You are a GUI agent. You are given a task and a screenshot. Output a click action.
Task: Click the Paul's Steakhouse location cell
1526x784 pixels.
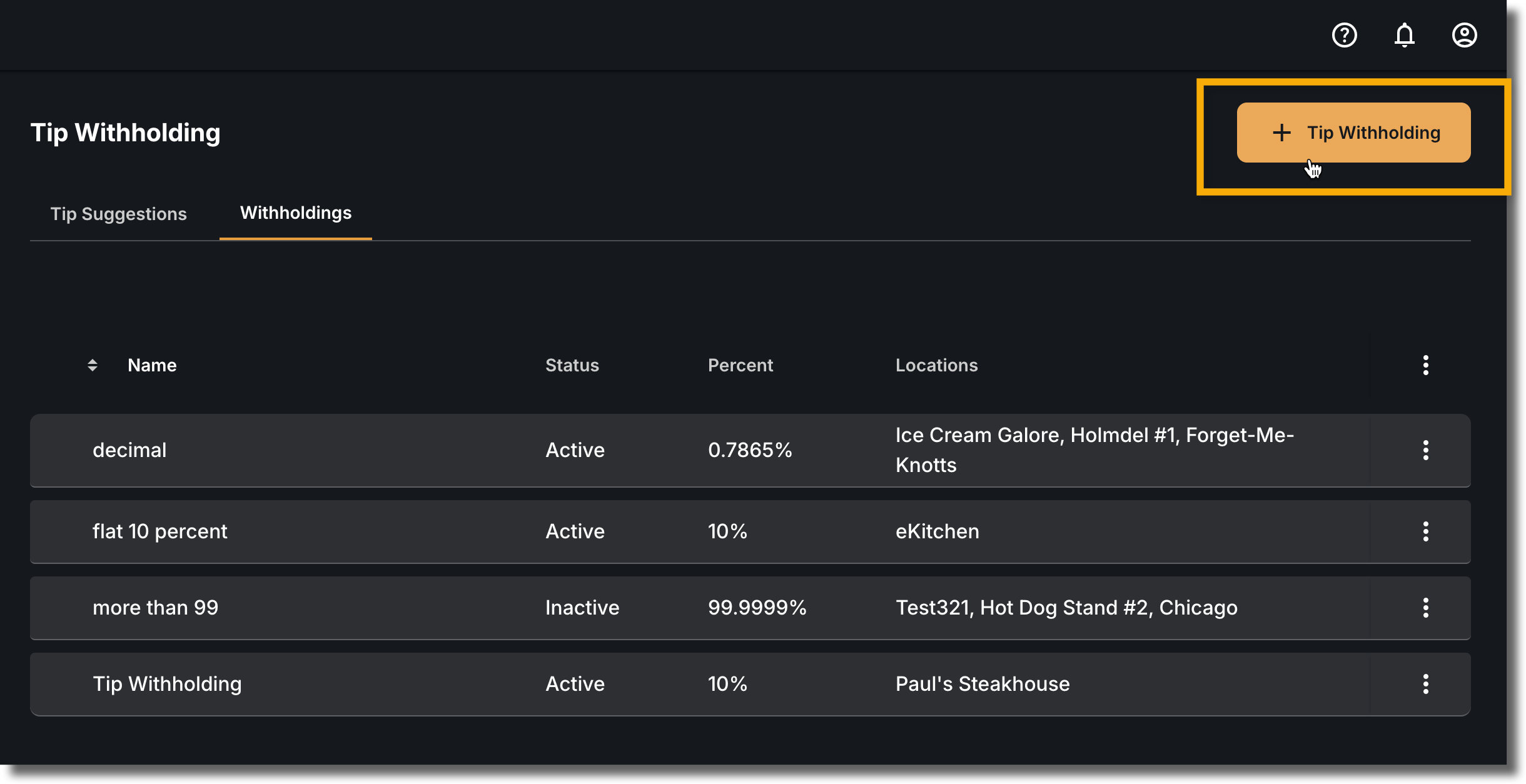pyautogui.click(x=983, y=684)
